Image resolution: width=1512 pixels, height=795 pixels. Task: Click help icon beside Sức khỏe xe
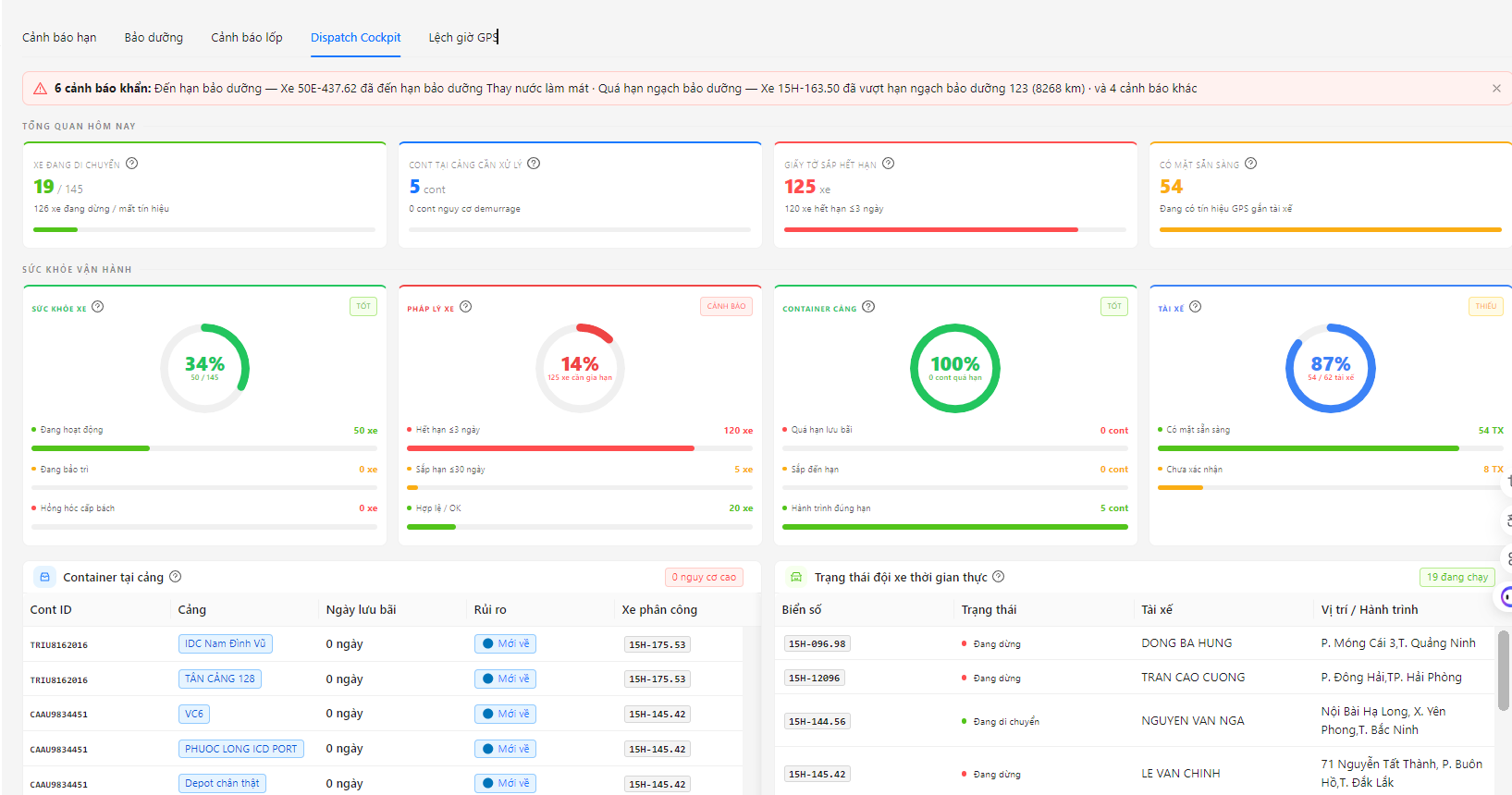point(98,307)
